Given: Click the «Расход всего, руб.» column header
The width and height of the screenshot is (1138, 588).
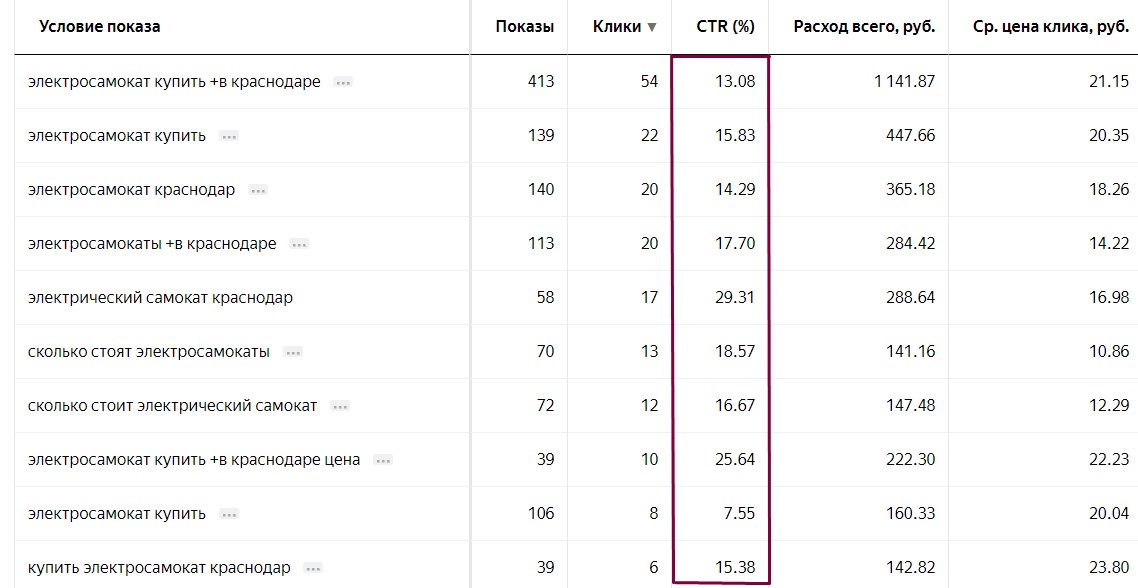Looking at the screenshot, I should click(x=864, y=27).
